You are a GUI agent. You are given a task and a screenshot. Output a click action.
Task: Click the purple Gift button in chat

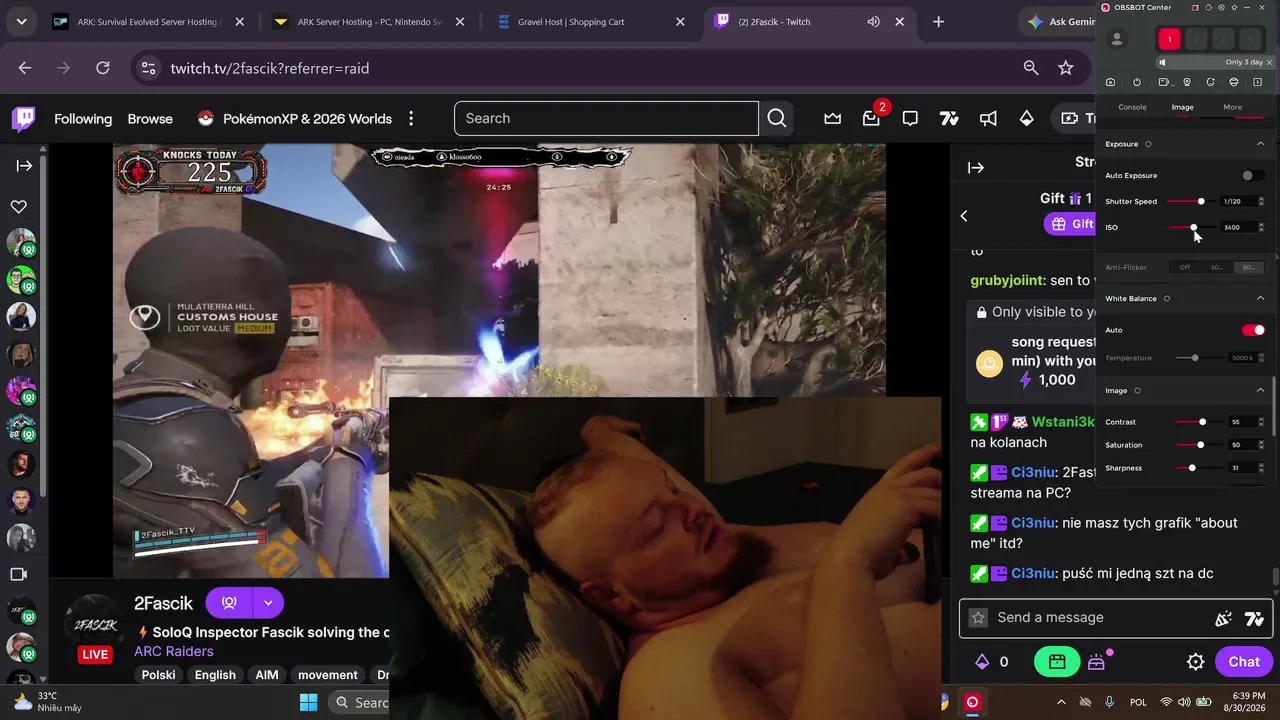(x=1071, y=224)
